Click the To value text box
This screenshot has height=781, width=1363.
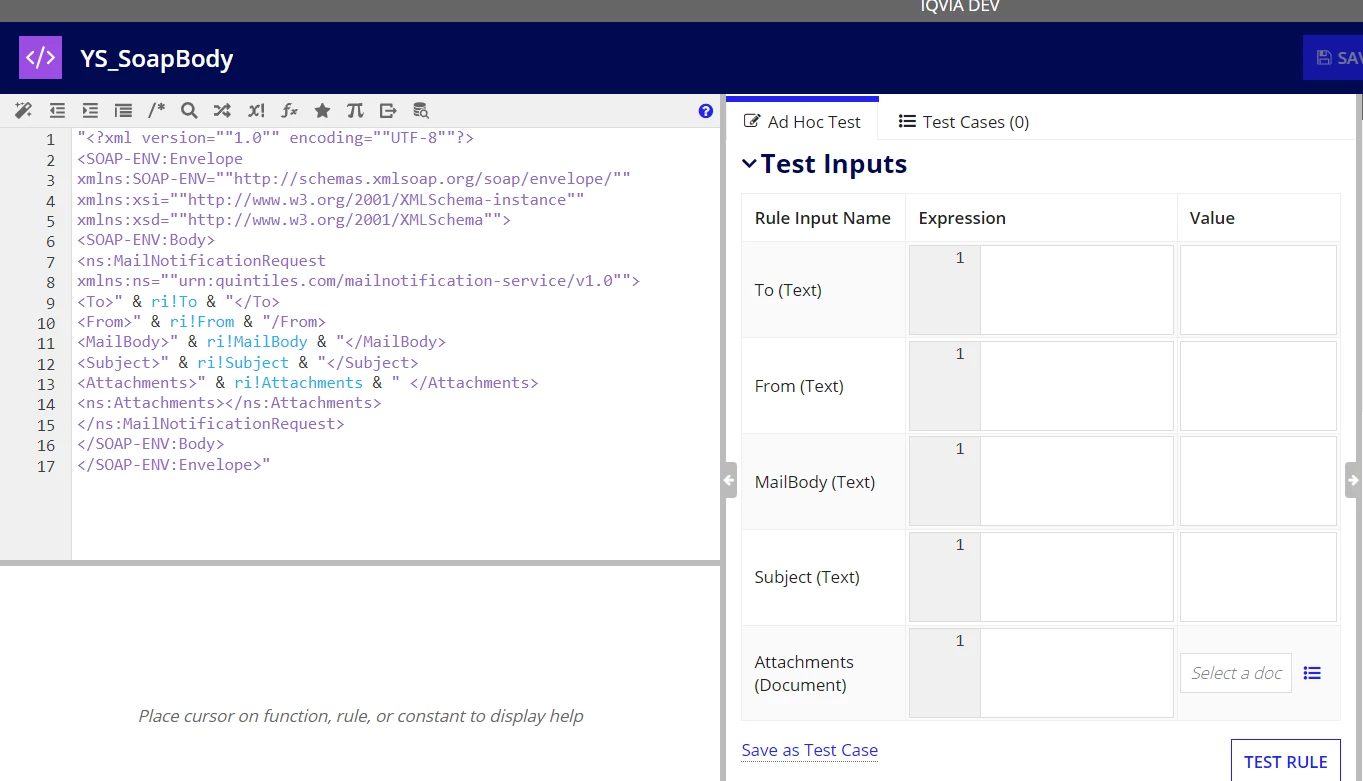1258,290
